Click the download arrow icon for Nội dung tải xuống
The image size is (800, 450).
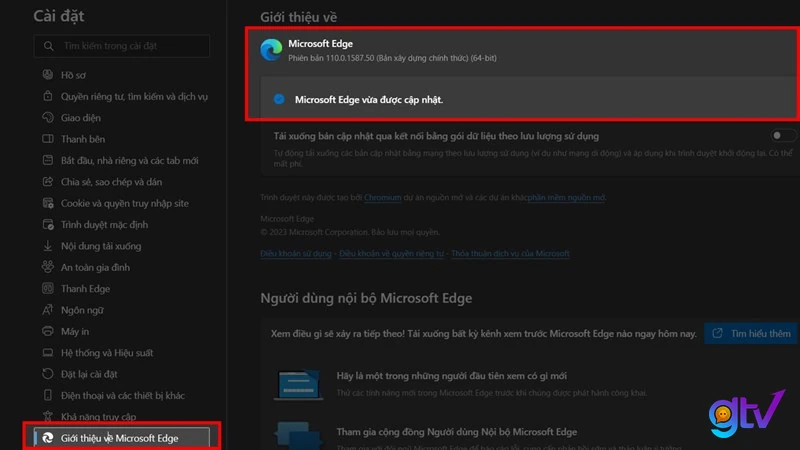pyautogui.click(x=47, y=246)
